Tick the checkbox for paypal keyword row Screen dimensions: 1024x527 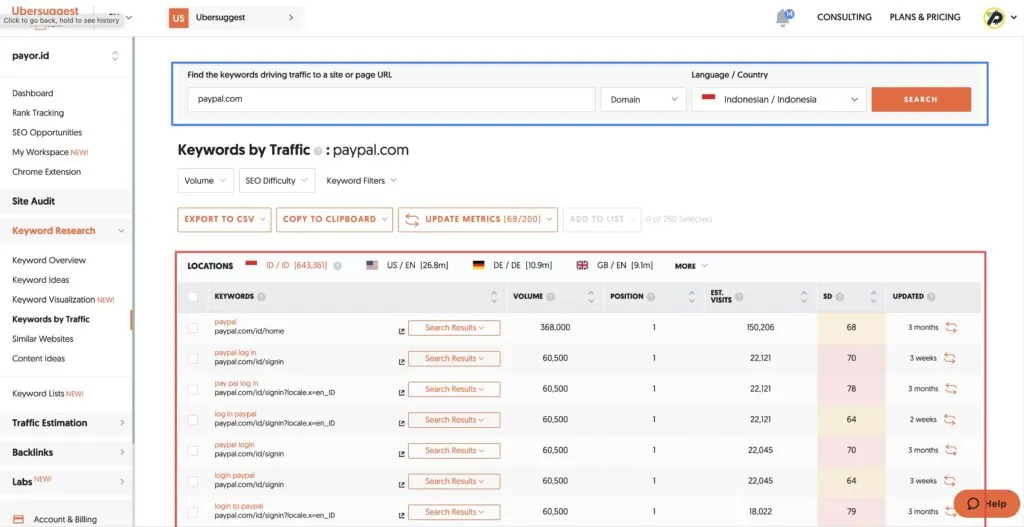coord(193,328)
